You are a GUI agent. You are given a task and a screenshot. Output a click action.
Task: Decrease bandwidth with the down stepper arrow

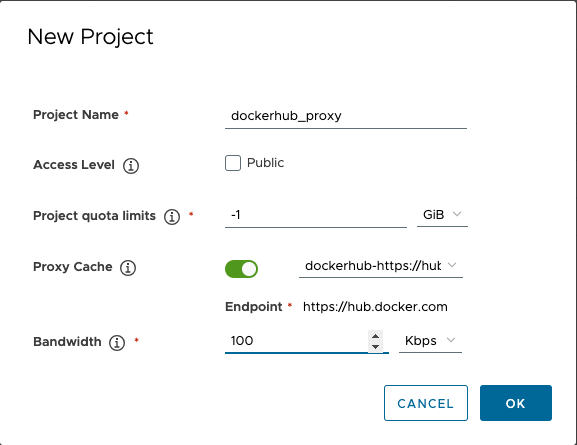[375, 347]
